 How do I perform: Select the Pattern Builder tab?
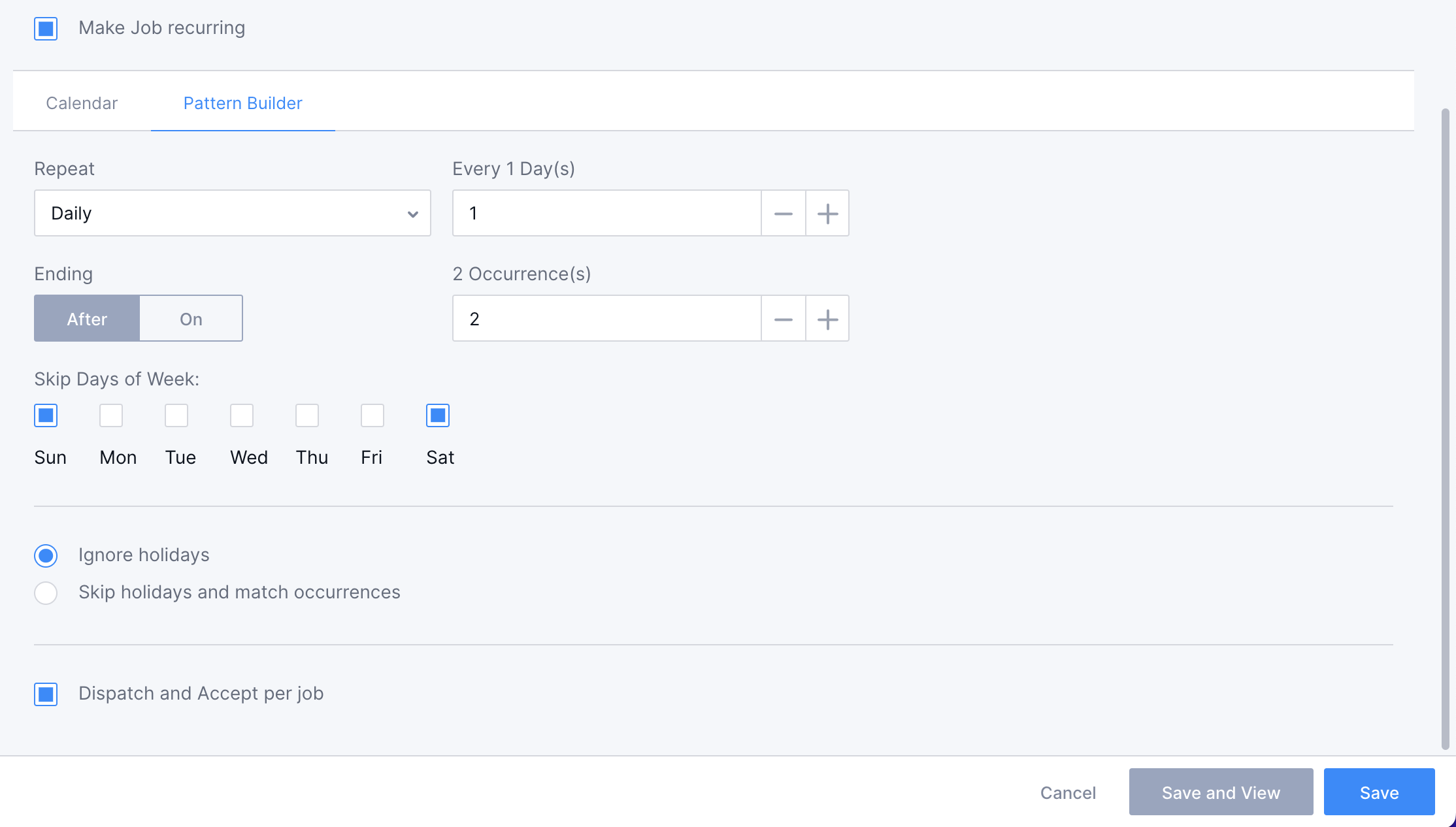(242, 103)
